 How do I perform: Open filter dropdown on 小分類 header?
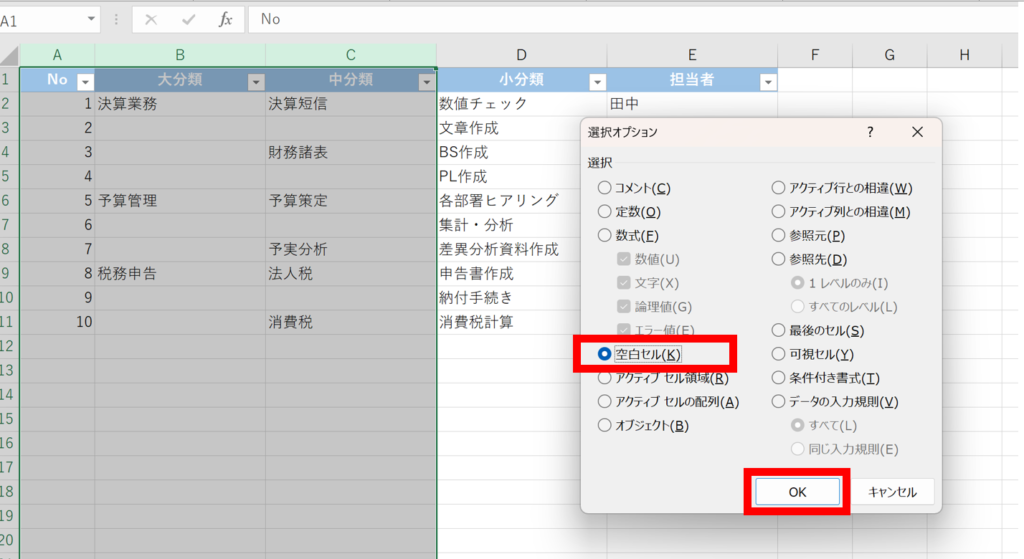click(x=597, y=82)
